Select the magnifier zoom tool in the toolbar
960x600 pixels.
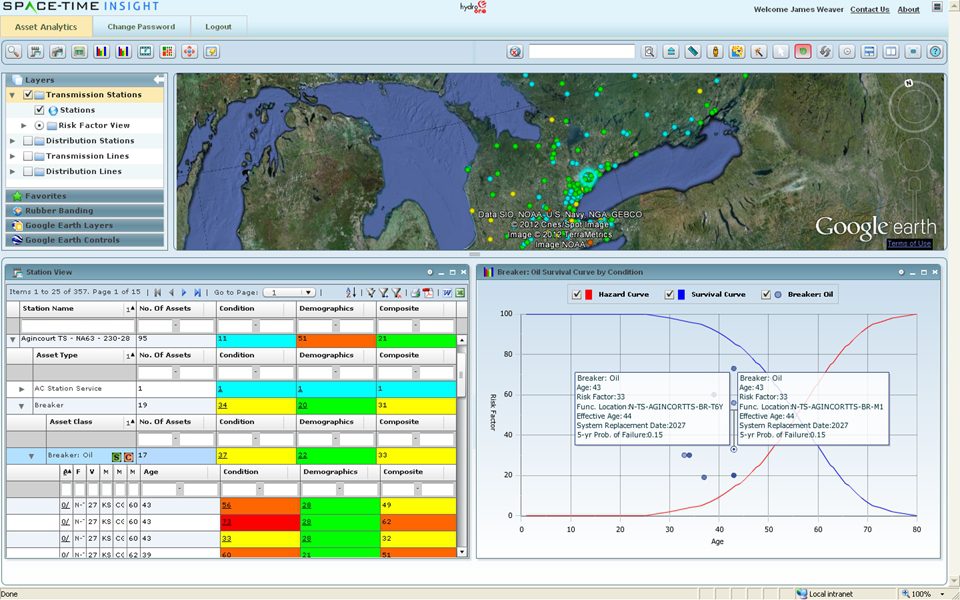coord(13,51)
